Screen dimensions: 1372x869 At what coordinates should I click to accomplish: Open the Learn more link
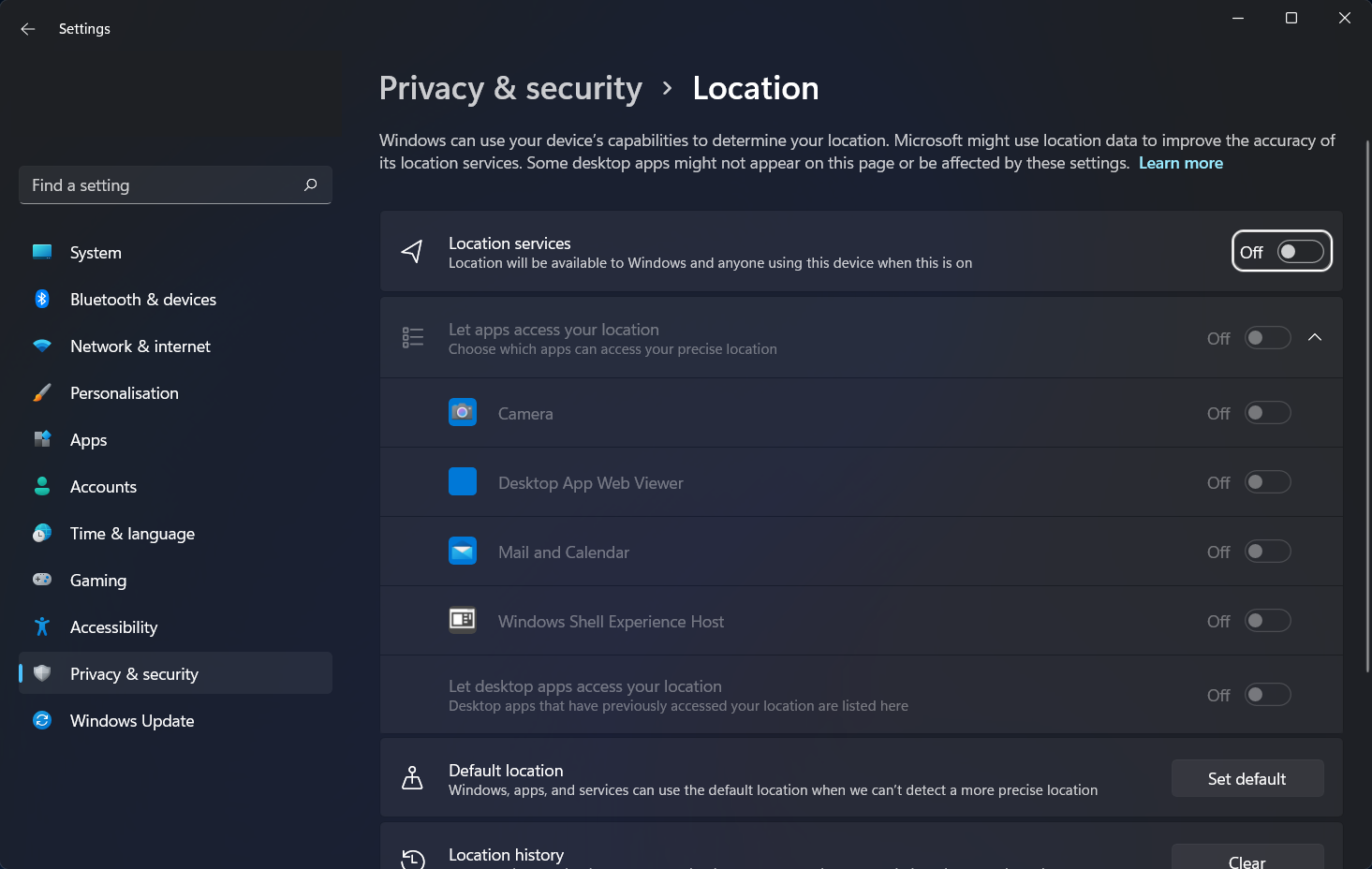click(1180, 163)
